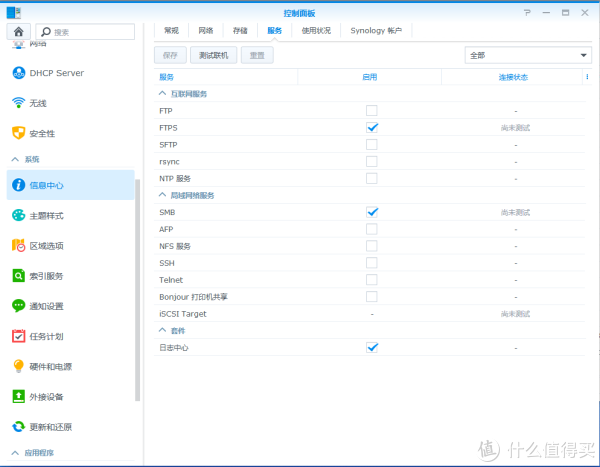Open the 安全性 security settings

[x=41, y=133]
